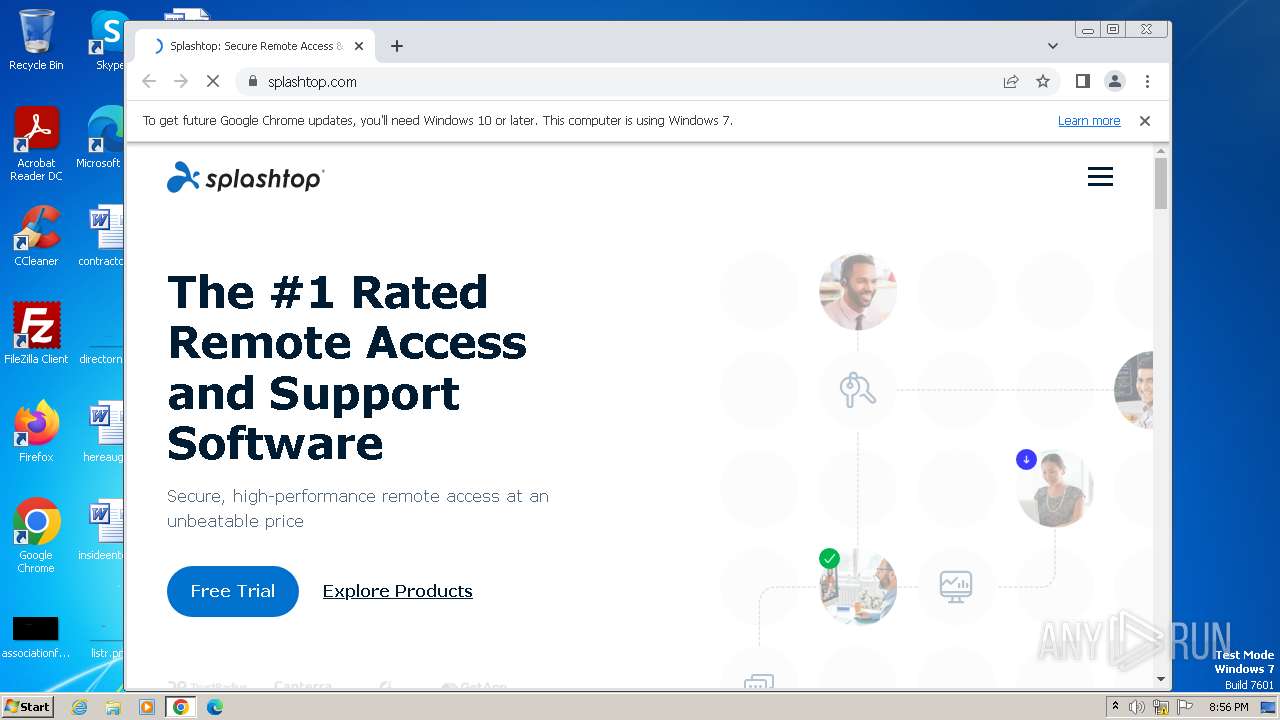Open Microsoft Edge from the taskbar
This screenshot has height=720, width=1280.
(x=214, y=707)
